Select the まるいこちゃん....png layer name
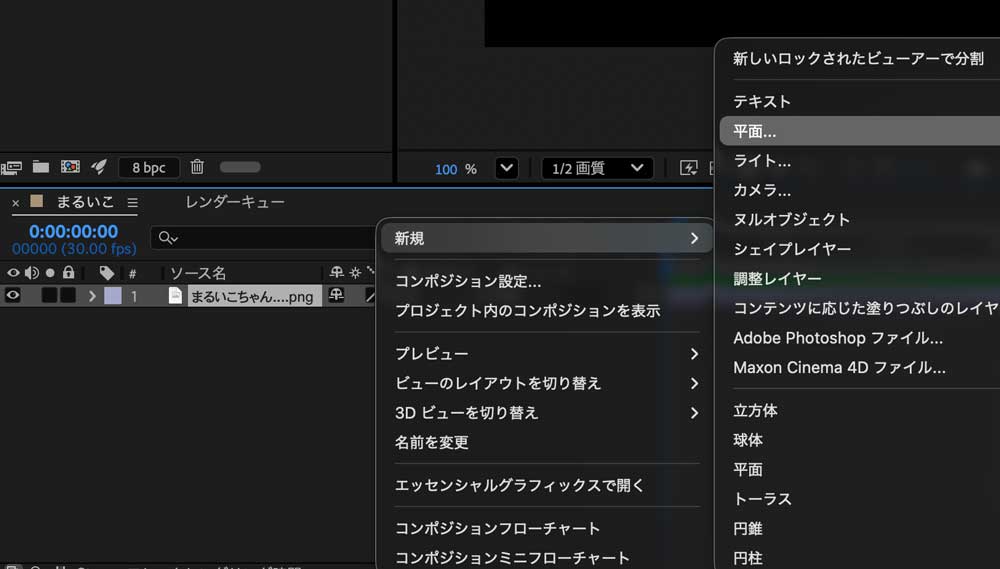Viewport: 1000px width, 569px height. pyautogui.click(x=253, y=296)
